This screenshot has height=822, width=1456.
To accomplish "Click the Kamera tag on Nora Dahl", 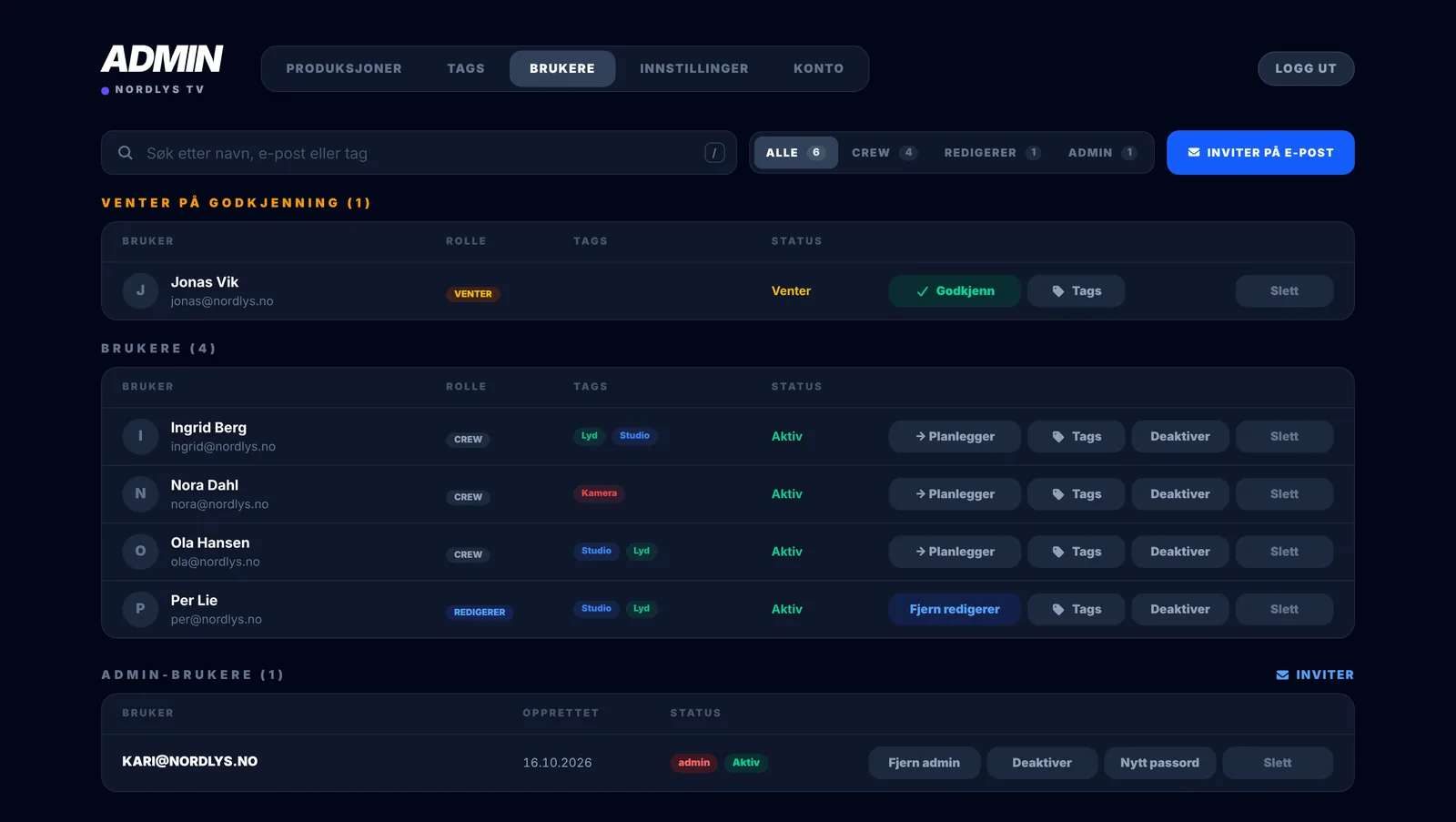I will click(x=599, y=493).
